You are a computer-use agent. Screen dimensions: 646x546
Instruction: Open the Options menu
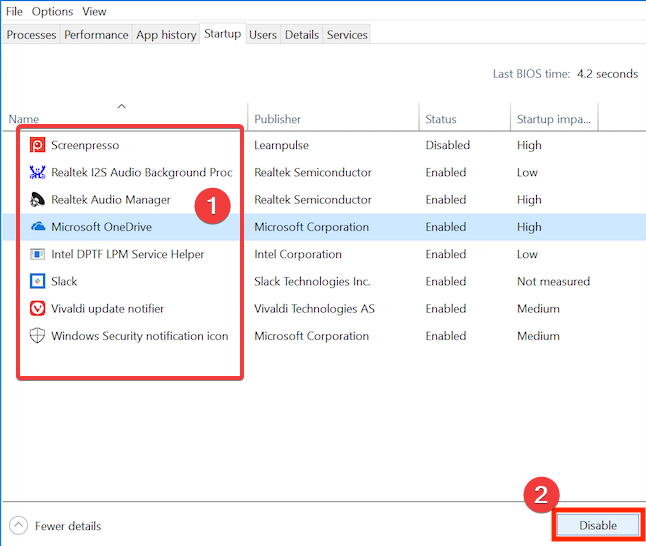pos(52,12)
